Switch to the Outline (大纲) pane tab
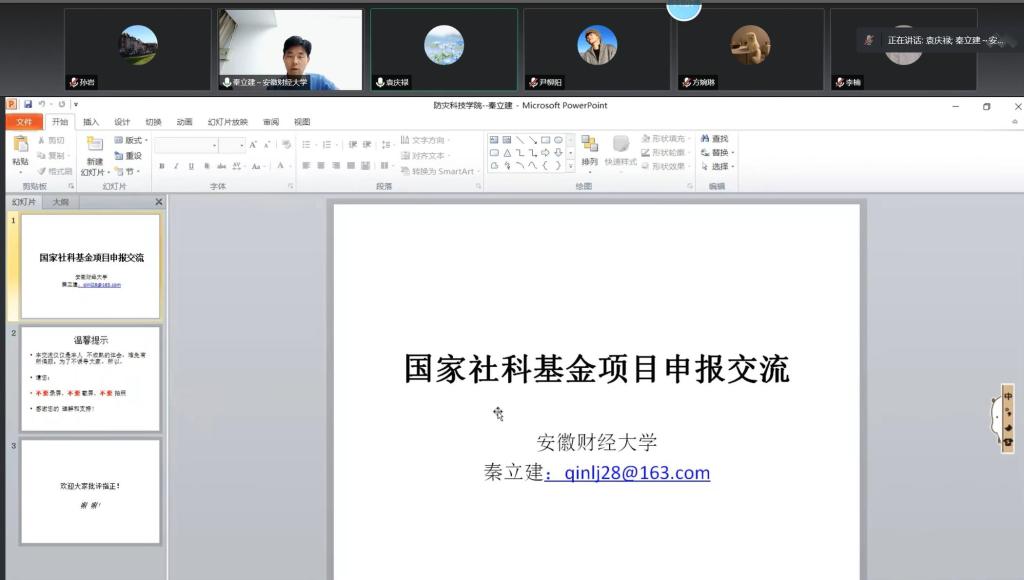The image size is (1024, 580). pos(60,202)
